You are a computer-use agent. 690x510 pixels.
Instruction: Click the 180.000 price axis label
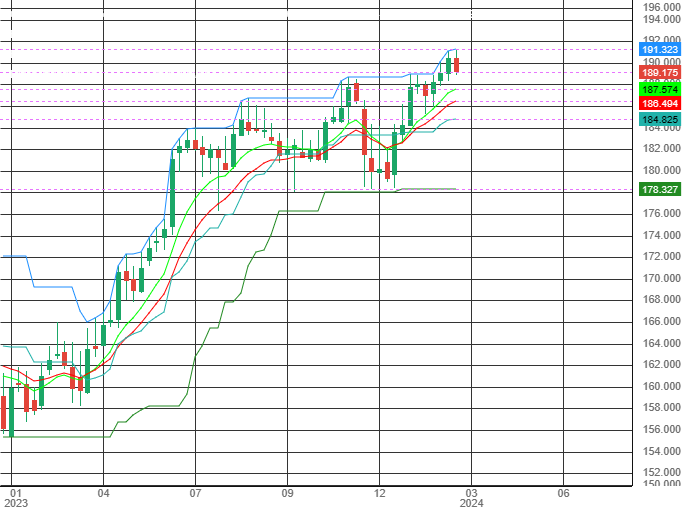(x=661, y=170)
